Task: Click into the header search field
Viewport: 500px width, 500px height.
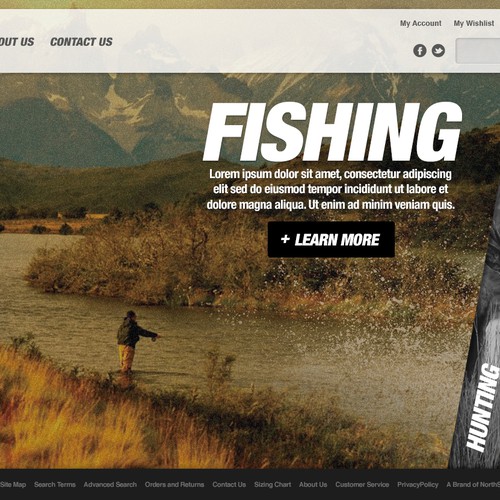Action: click(478, 51)
